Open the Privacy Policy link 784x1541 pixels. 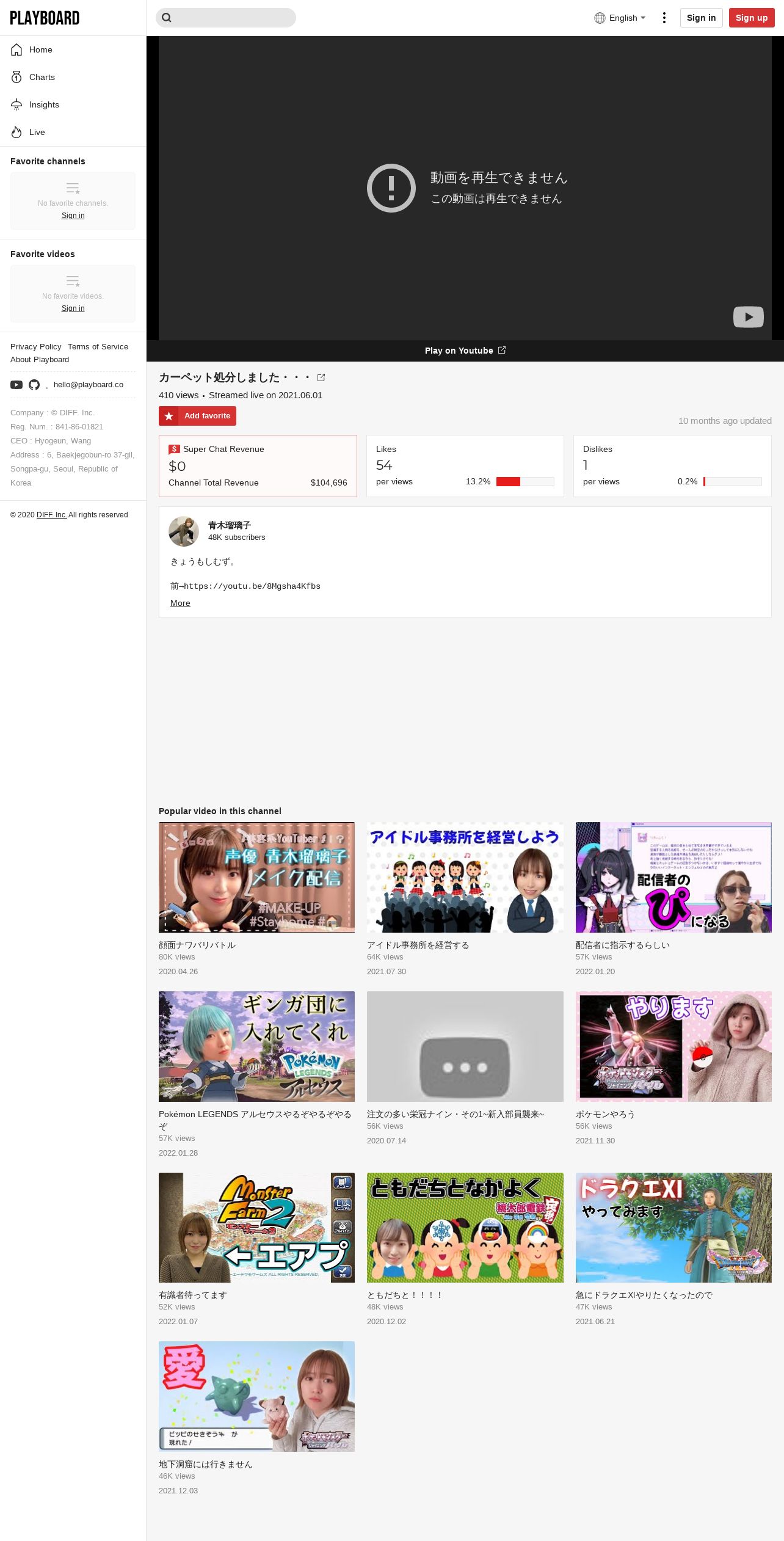(x=36, y=346)
